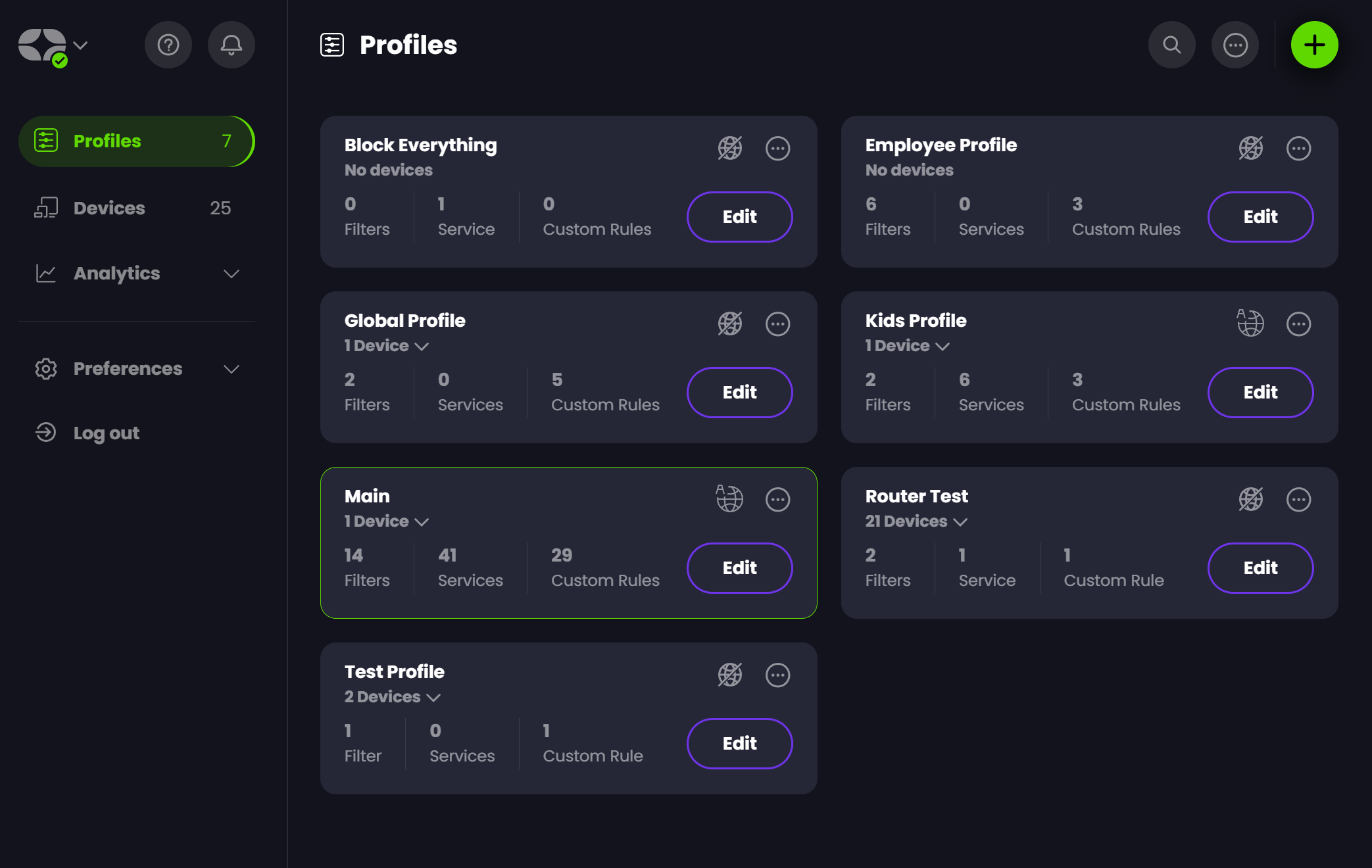1372x868 pixels.
Task: Select the Preferences menu item
Action: (135, 368)
